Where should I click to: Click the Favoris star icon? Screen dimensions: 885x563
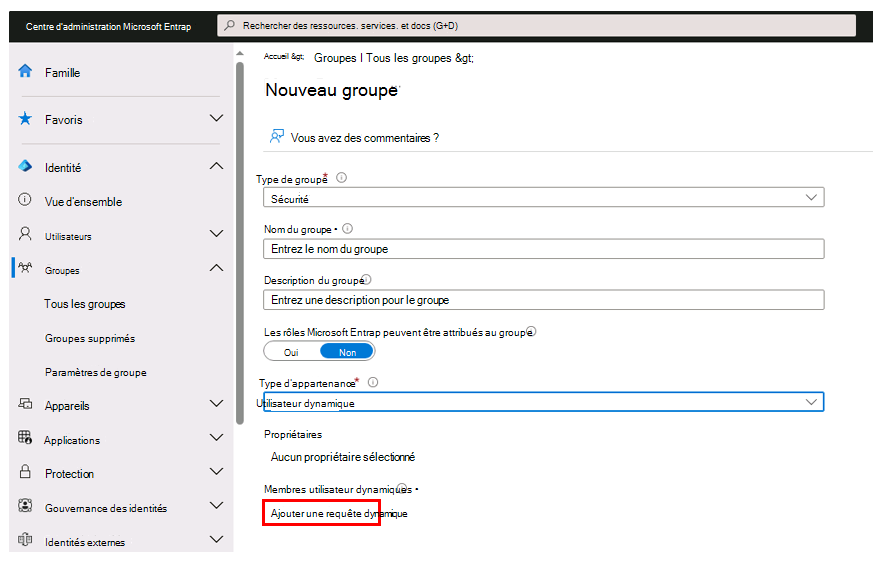point(25,119)
